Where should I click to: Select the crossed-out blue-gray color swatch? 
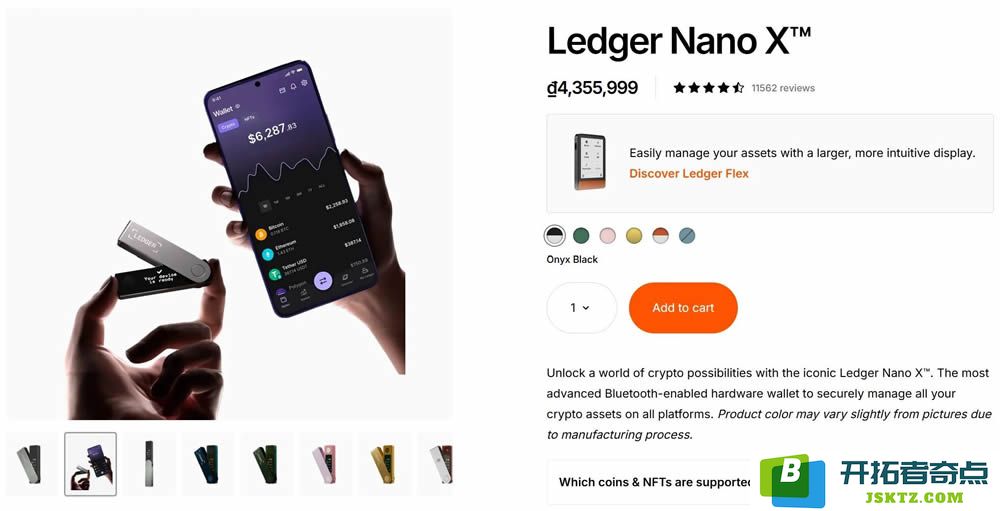pyautogui.click(x=687, y=235)
